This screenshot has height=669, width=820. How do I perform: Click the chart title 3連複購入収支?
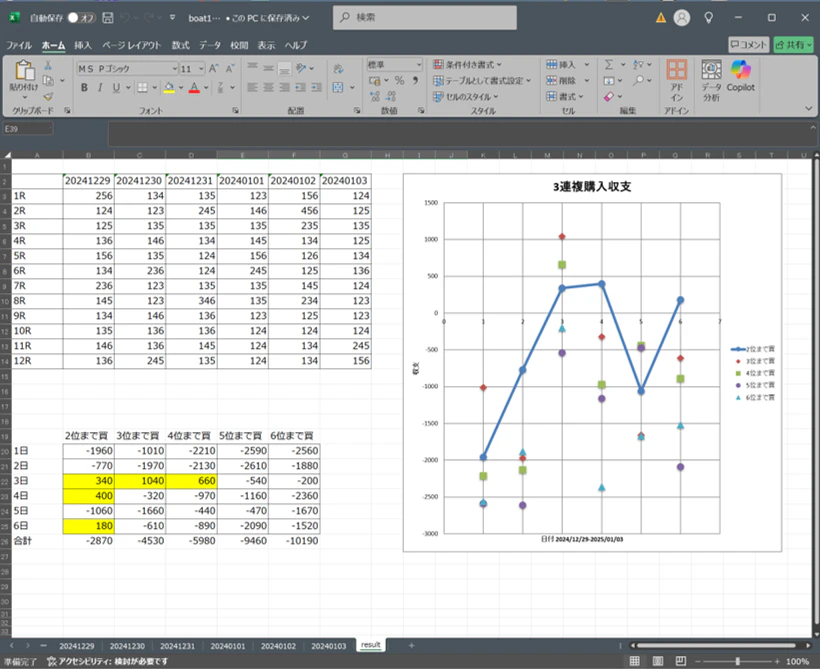(x=592, y=187)
